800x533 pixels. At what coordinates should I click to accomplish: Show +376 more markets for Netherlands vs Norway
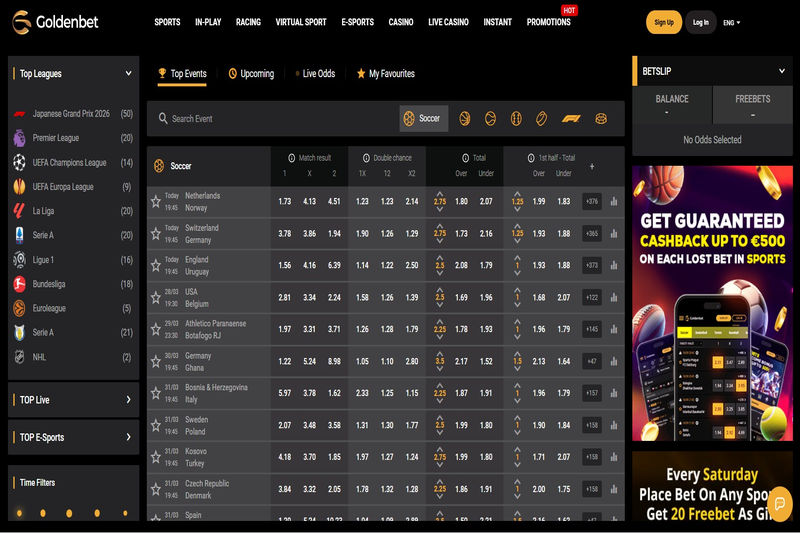(x=592, y=201)
